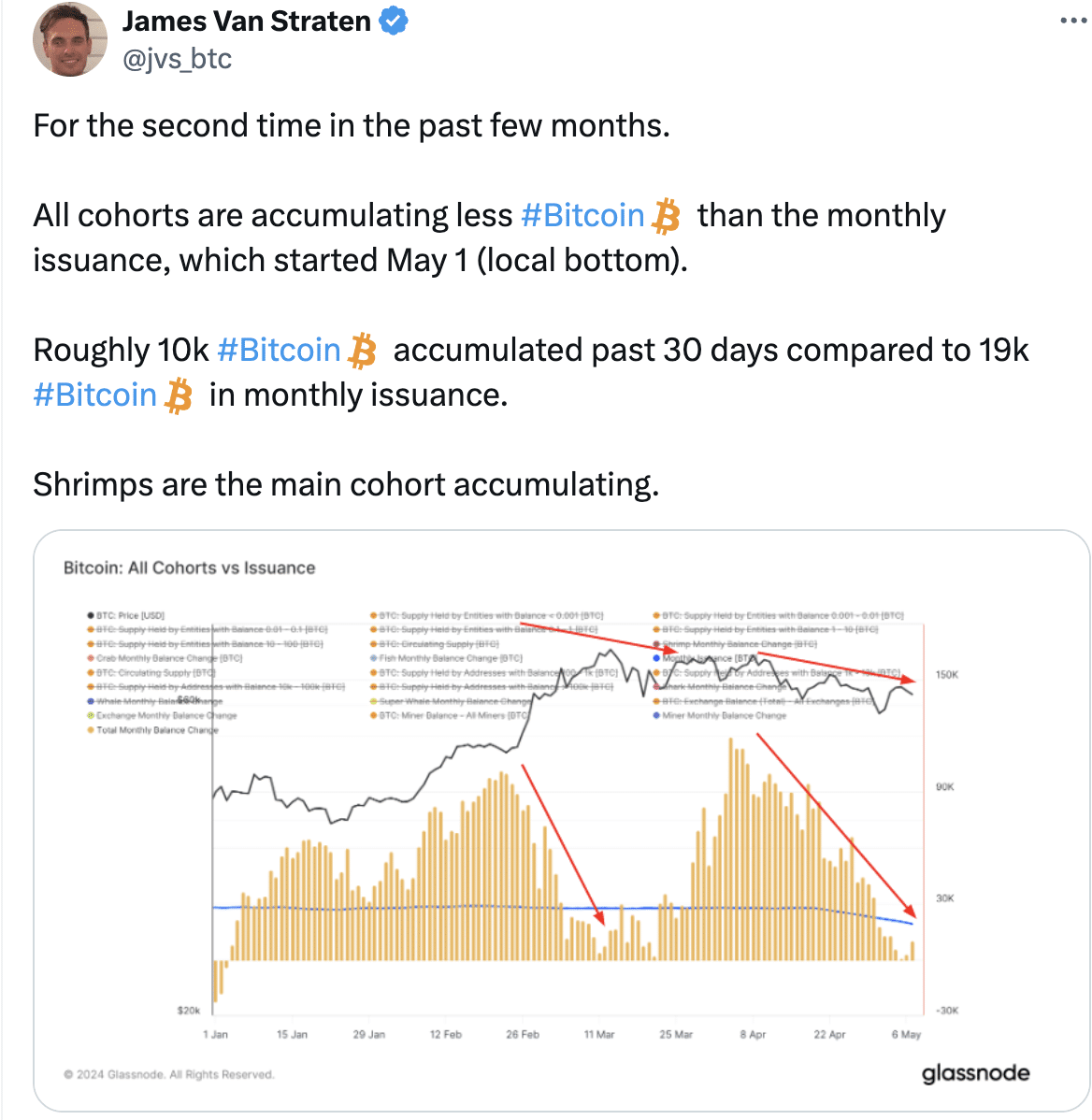Select the '11 Mar' date on the x-axis
1092x1120 pixels.
point(599,1034)
